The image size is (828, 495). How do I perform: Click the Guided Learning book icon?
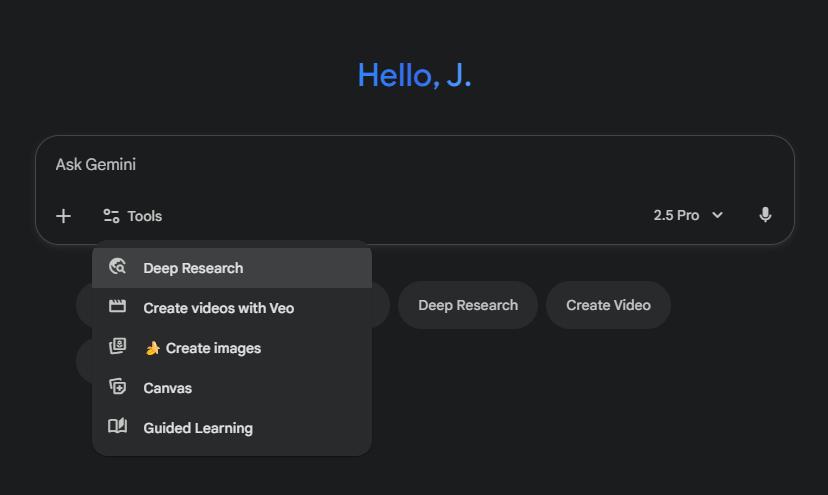(117, 426)
